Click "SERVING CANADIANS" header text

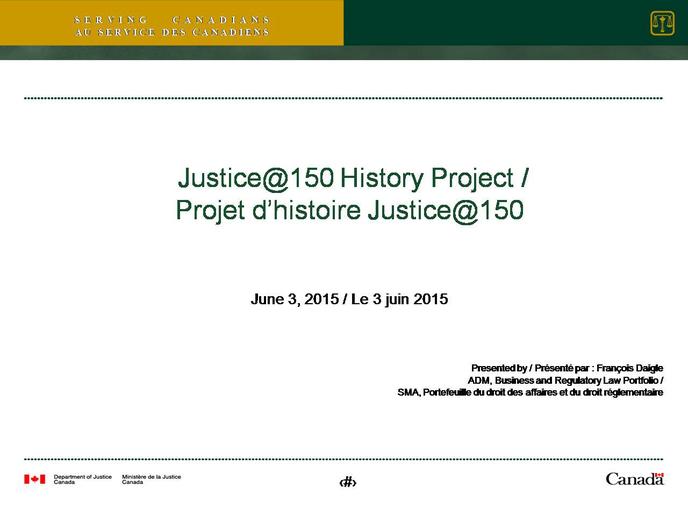[x=172, y=20]
